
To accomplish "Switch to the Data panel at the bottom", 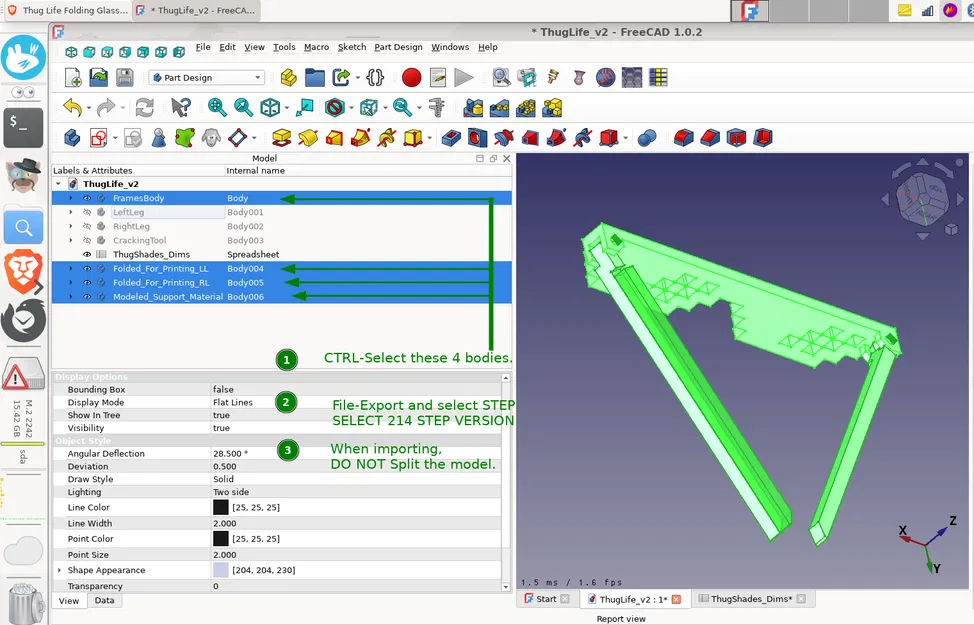I will pyautogui.click(x=104, y=600).
